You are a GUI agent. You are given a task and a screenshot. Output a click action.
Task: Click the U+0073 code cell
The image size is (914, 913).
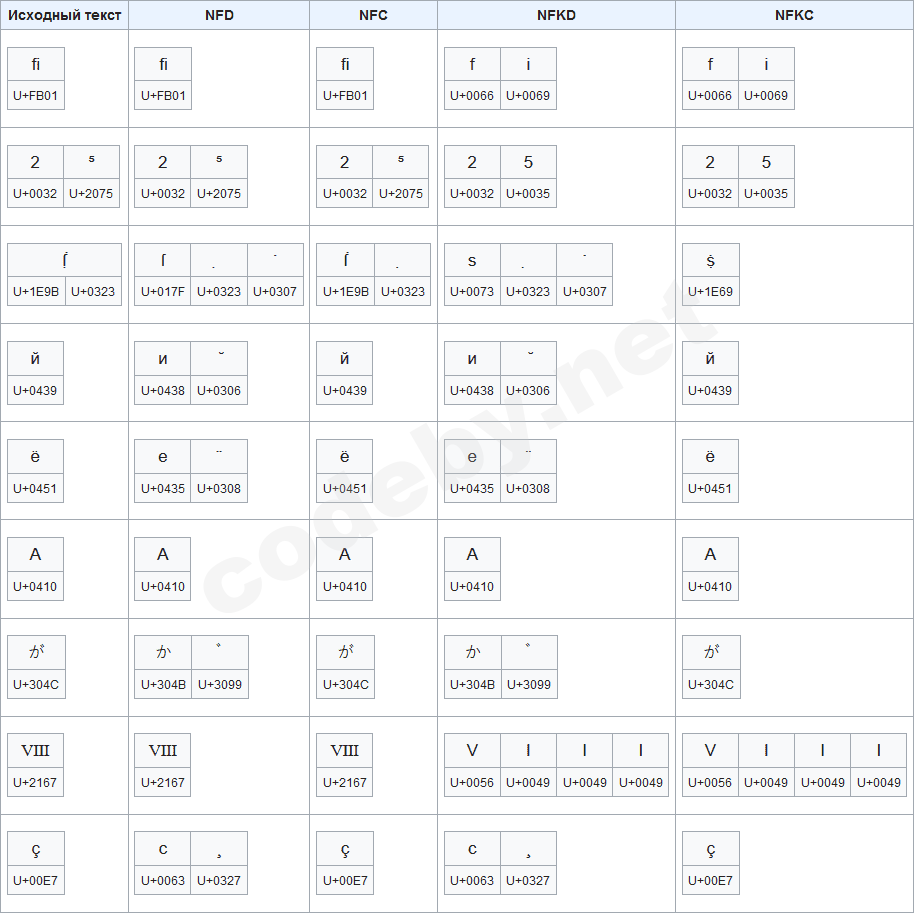coord(472,292)
